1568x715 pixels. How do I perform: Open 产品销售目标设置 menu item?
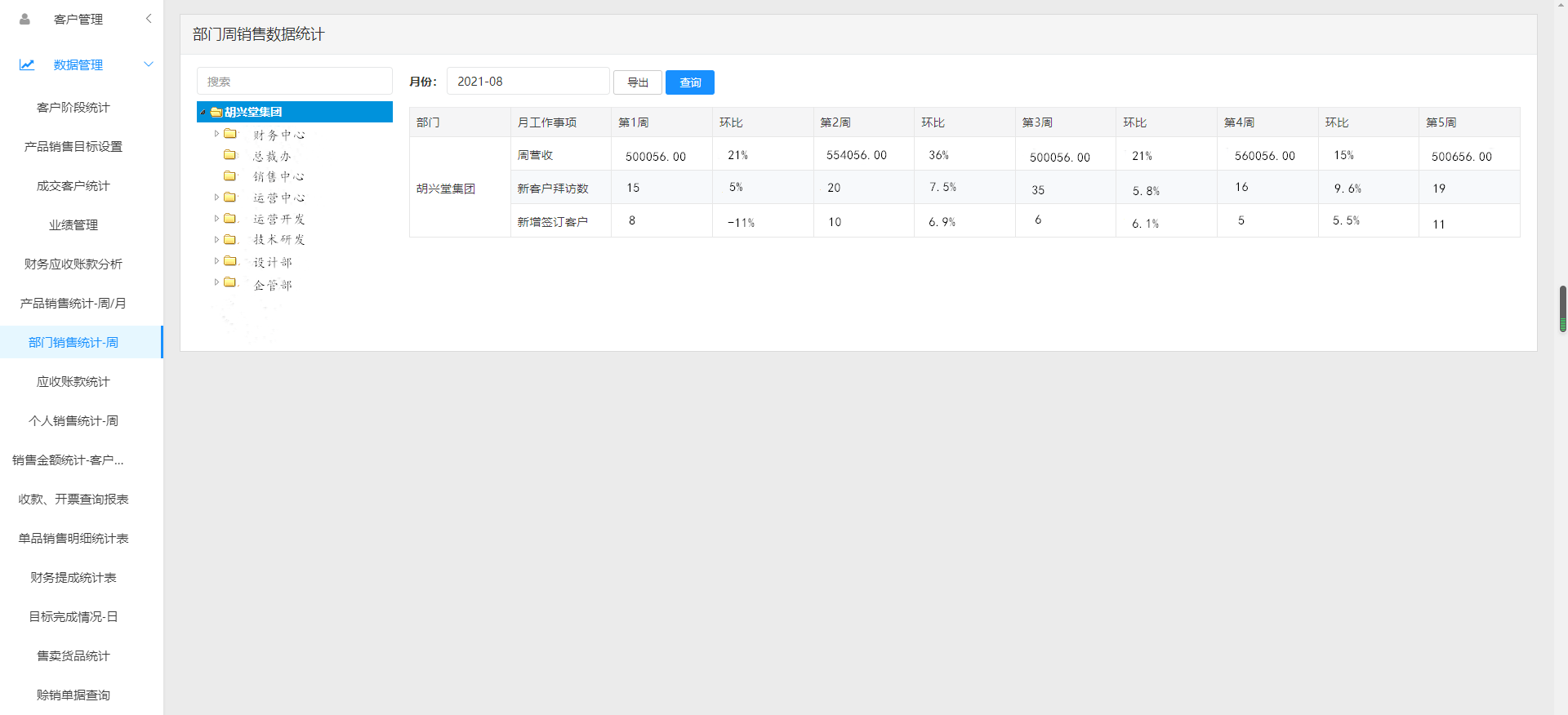point(73,146)
